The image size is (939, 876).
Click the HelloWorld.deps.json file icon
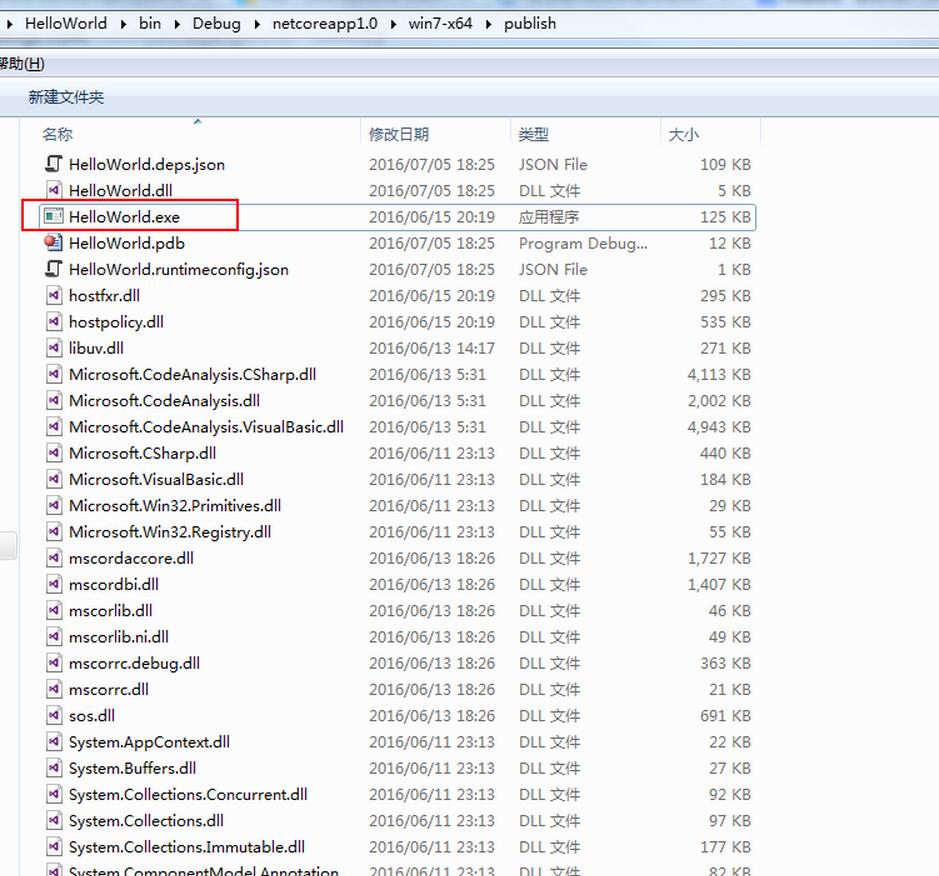pos(54,164)
